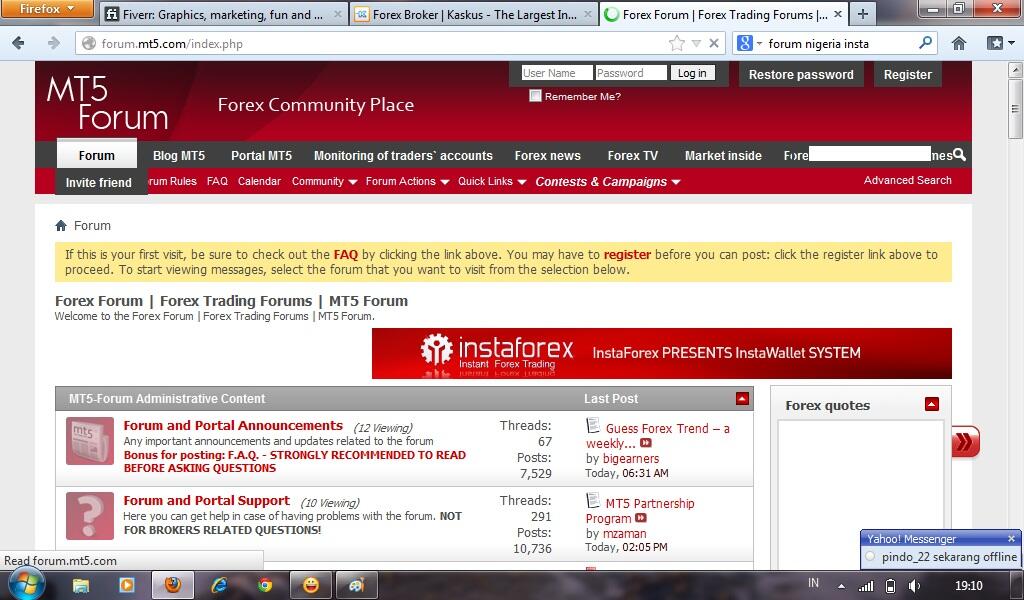
Task: Switch to the Fiverr tab
Action: point(224,14)
